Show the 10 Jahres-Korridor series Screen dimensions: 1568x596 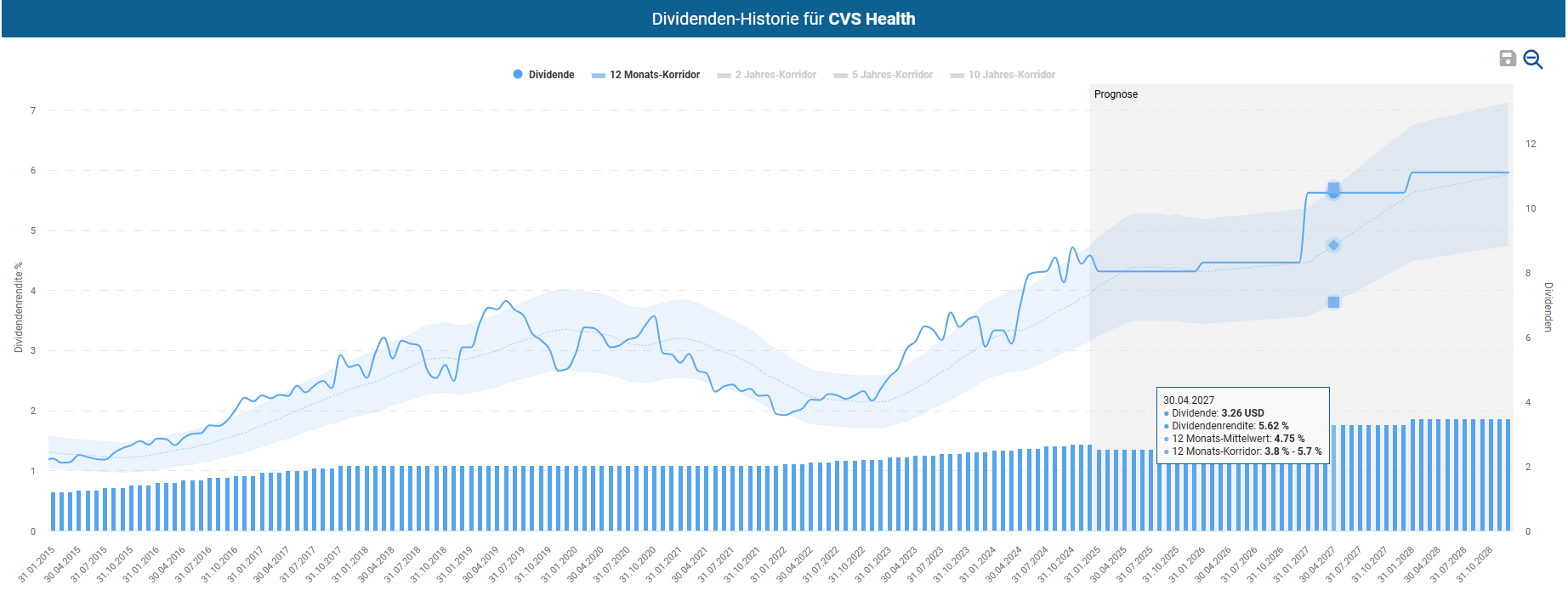(1003, 75)
